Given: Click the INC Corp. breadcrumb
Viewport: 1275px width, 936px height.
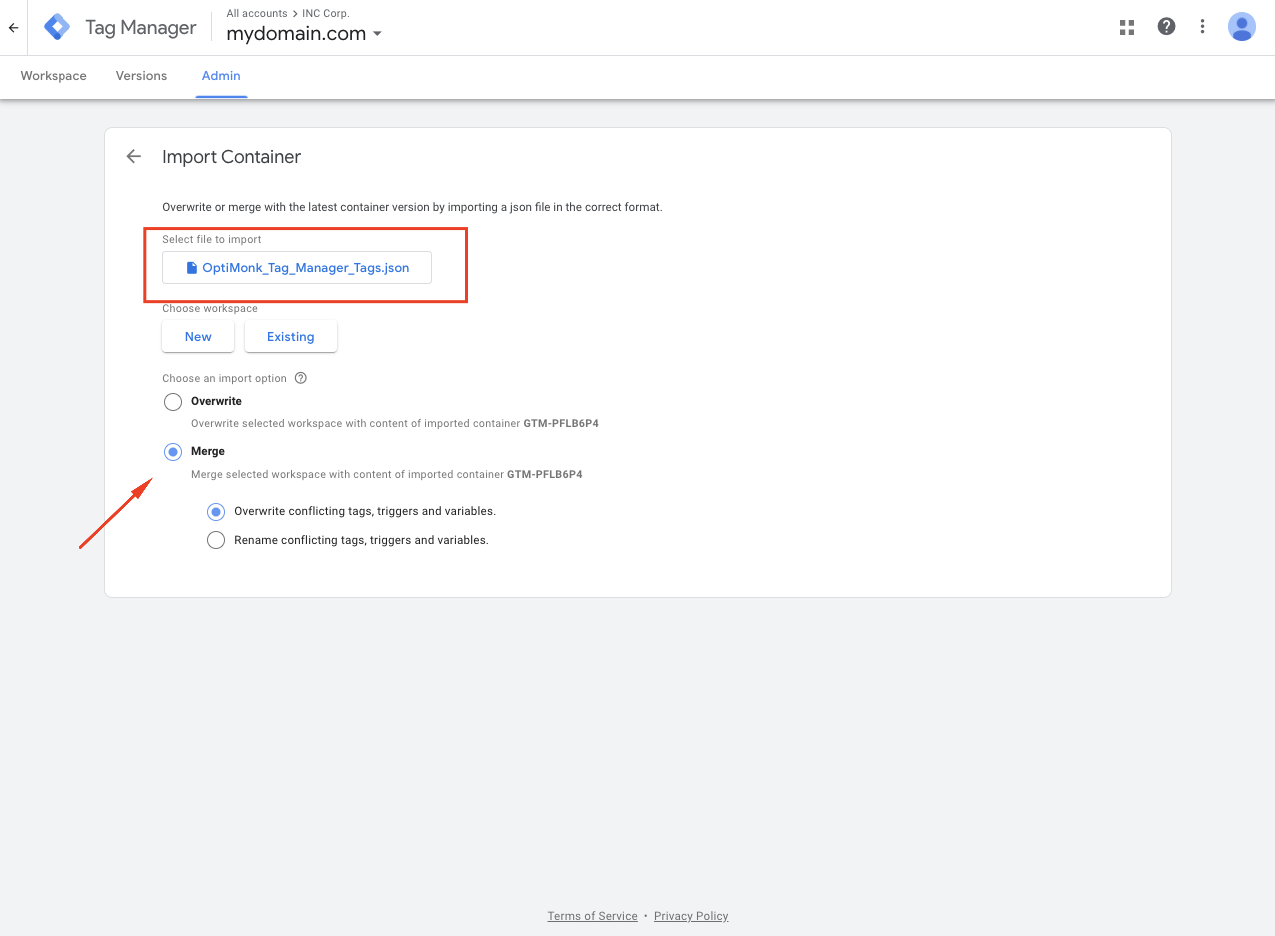Looking at the screenshot, I should point(326,13).
